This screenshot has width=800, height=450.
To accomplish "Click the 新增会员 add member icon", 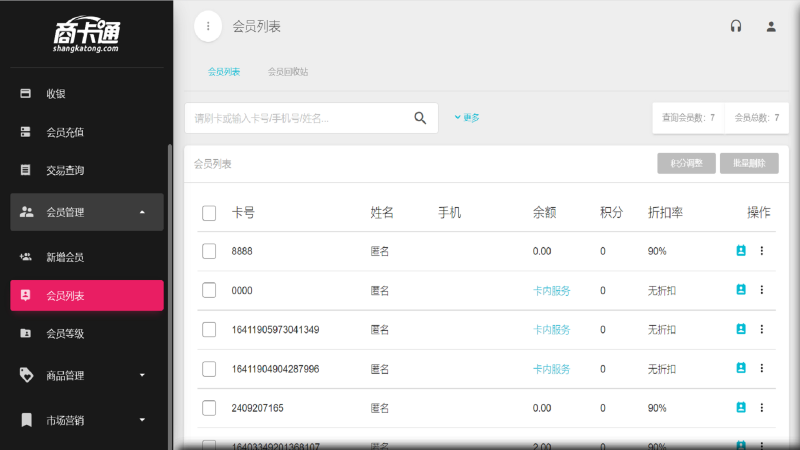I will coord(26,257).
